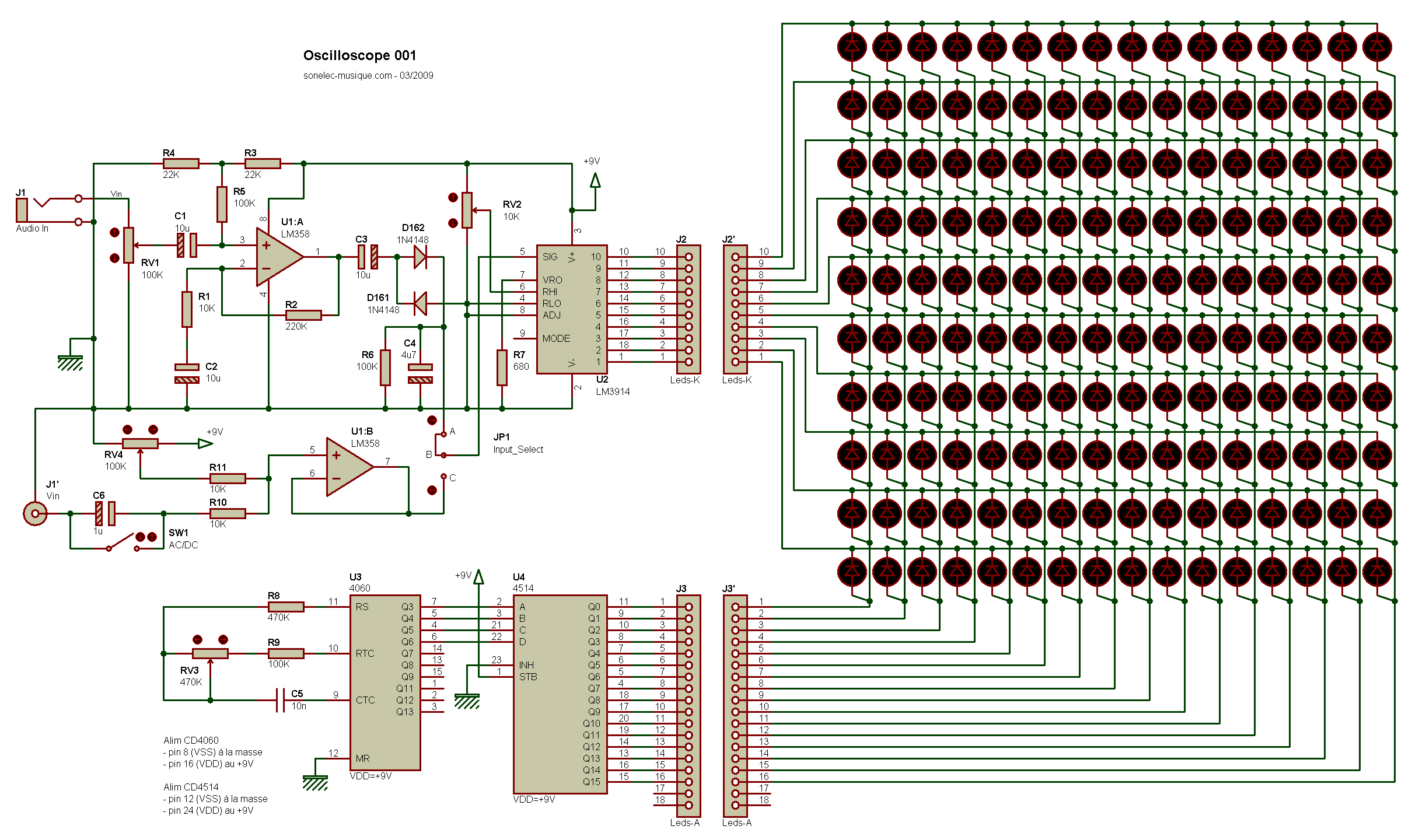Click the 'Q15' output label on U4
The image size is (1412, 840).
[x=591, y=782]
